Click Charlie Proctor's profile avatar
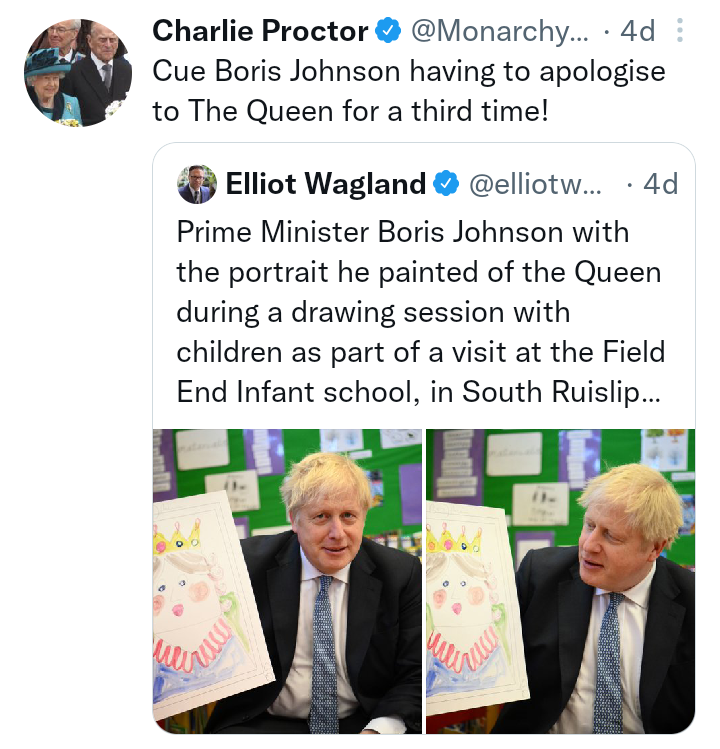Screen dimensions: 720x749 [79, 72]
